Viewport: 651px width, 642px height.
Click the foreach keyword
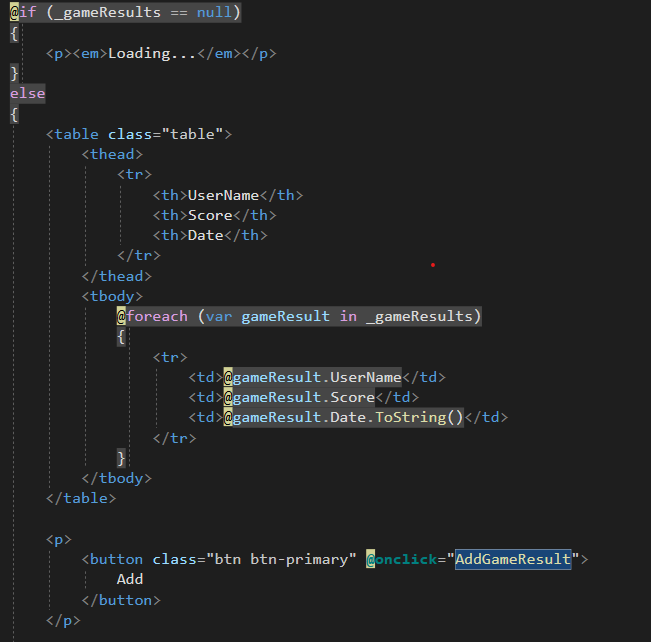[157, 316]
